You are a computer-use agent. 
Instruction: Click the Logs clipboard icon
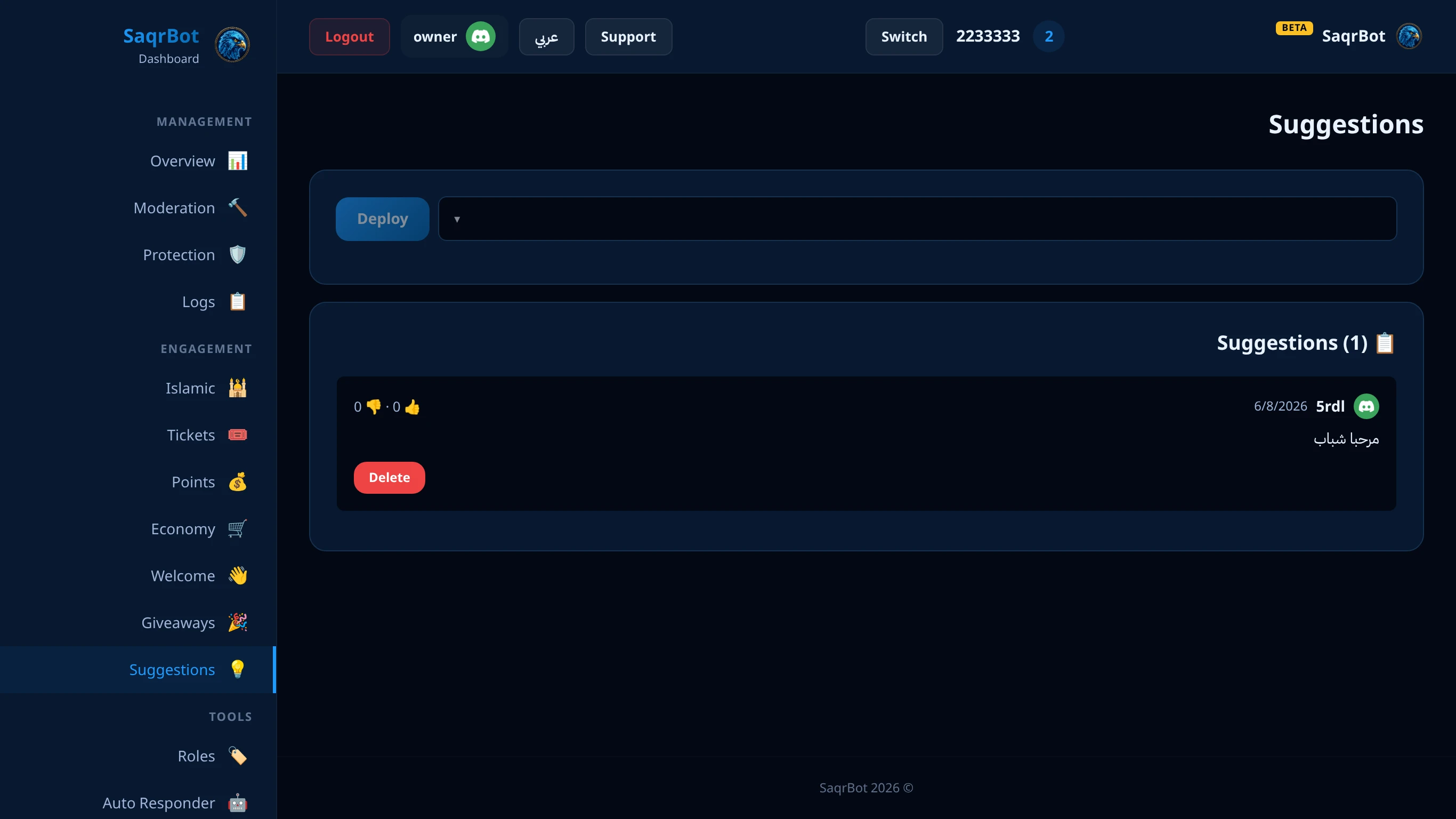click(237, 301)
